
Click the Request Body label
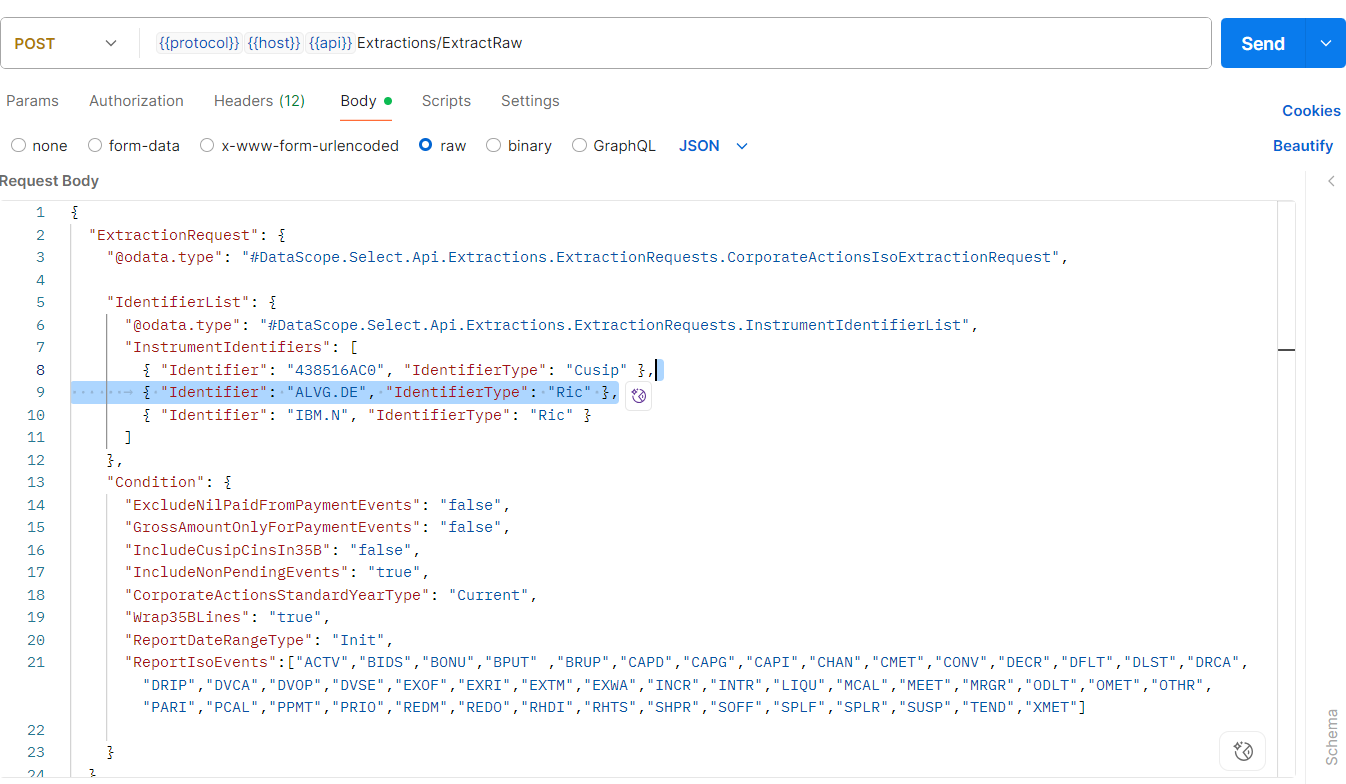[49, 181]
